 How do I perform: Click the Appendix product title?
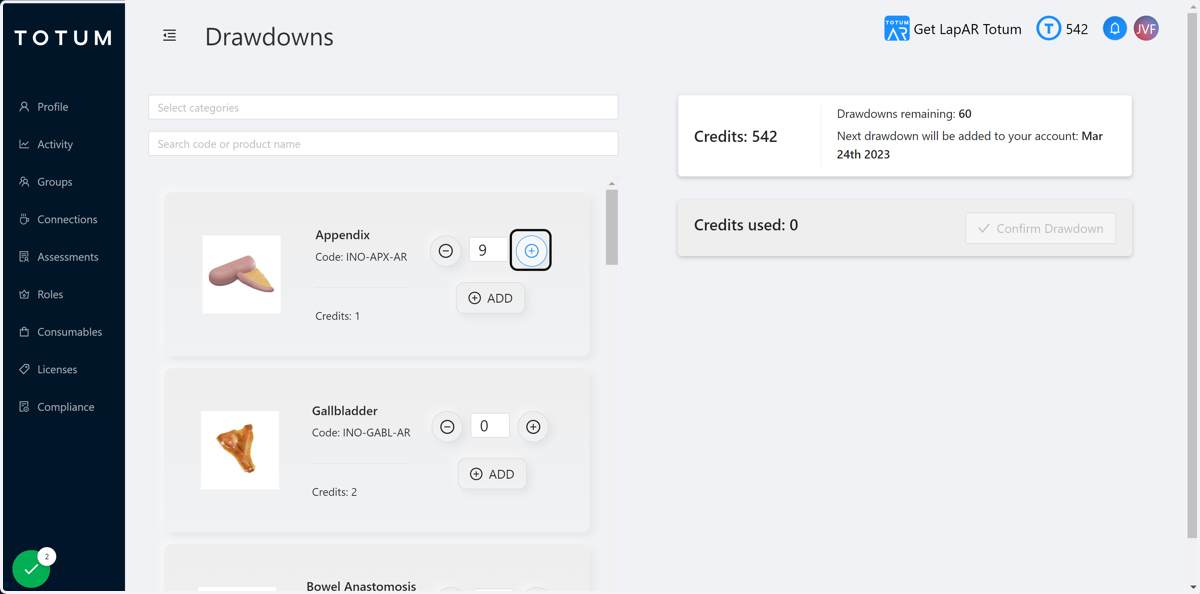343,235
